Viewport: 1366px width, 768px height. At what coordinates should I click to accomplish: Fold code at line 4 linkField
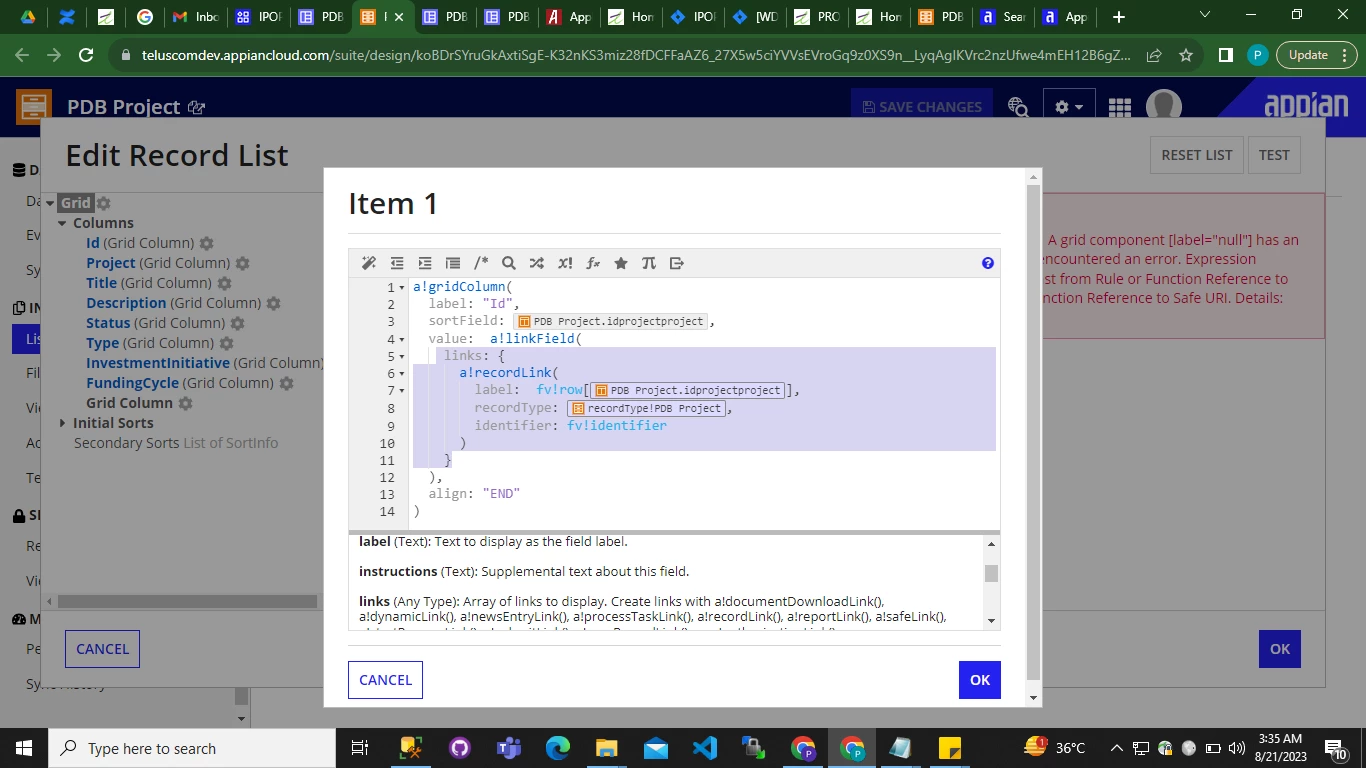(x=402, y=339)
